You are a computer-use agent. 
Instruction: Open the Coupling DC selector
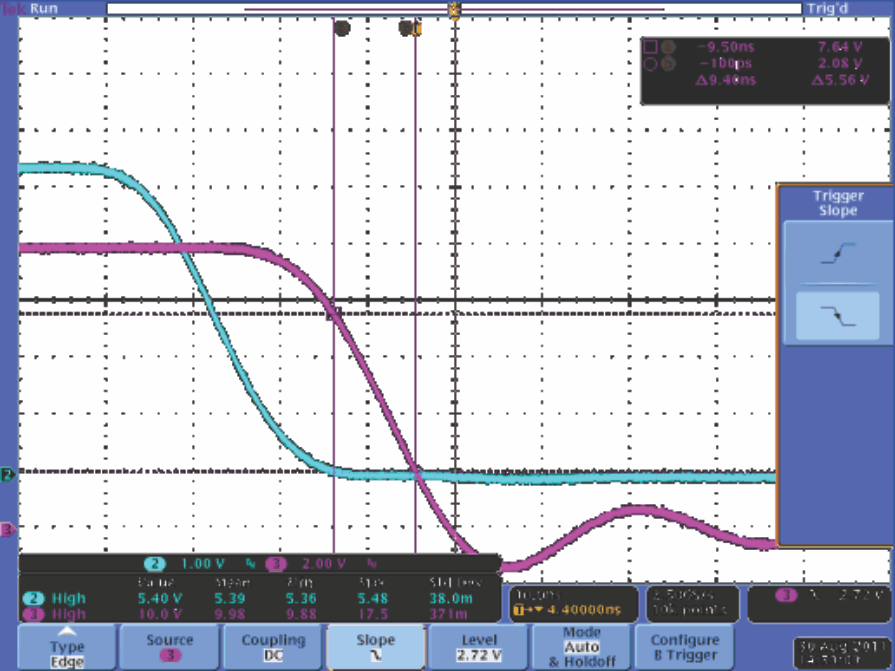(272, 647)
